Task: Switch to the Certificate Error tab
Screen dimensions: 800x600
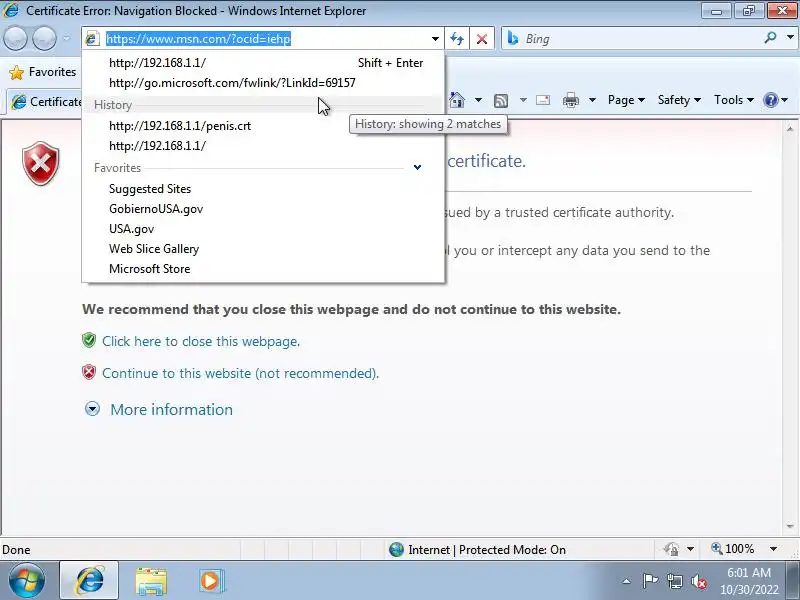Action: coord(45,102)
